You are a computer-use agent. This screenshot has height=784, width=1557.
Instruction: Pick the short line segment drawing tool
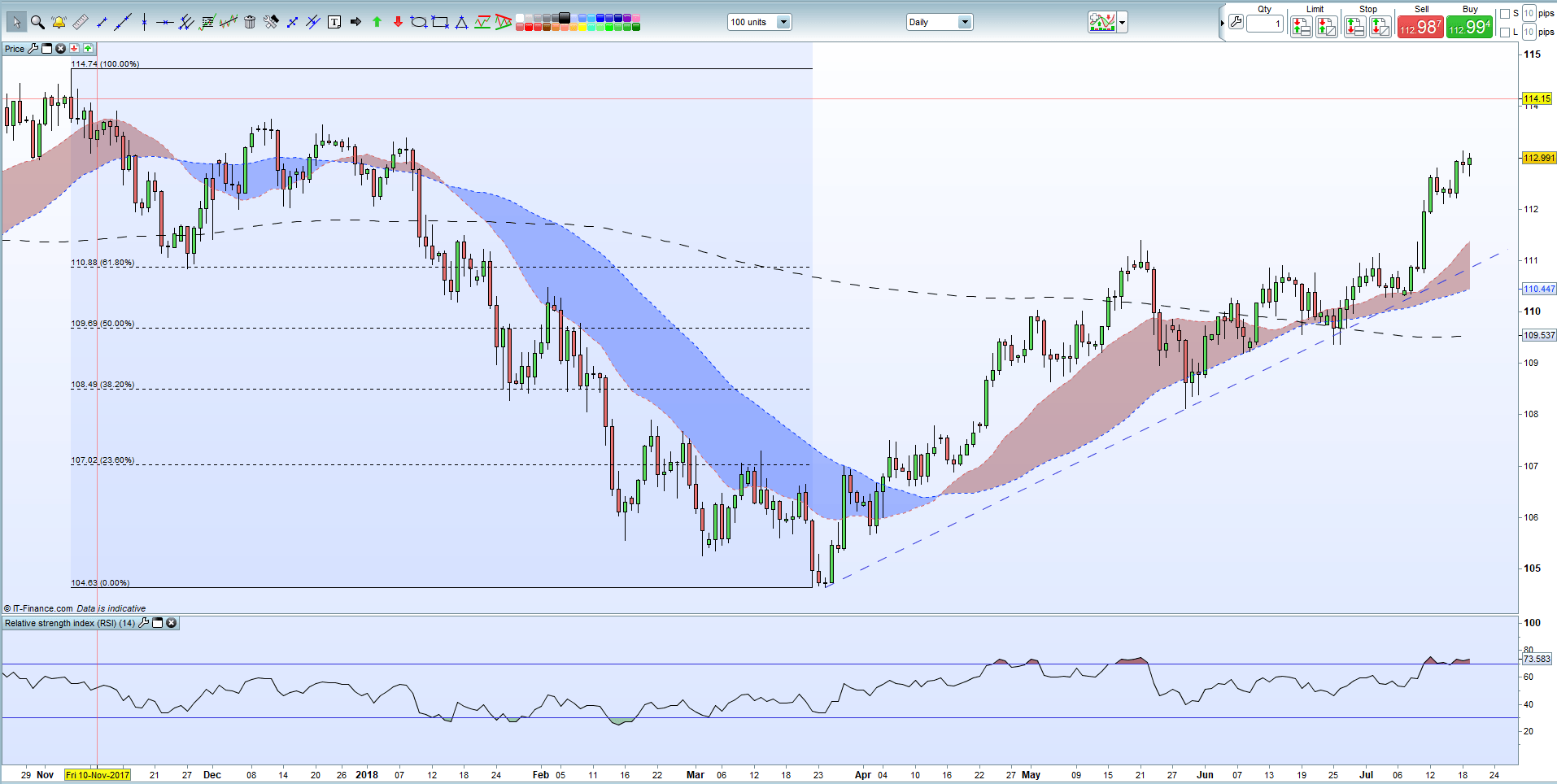(x=102, y=22)
